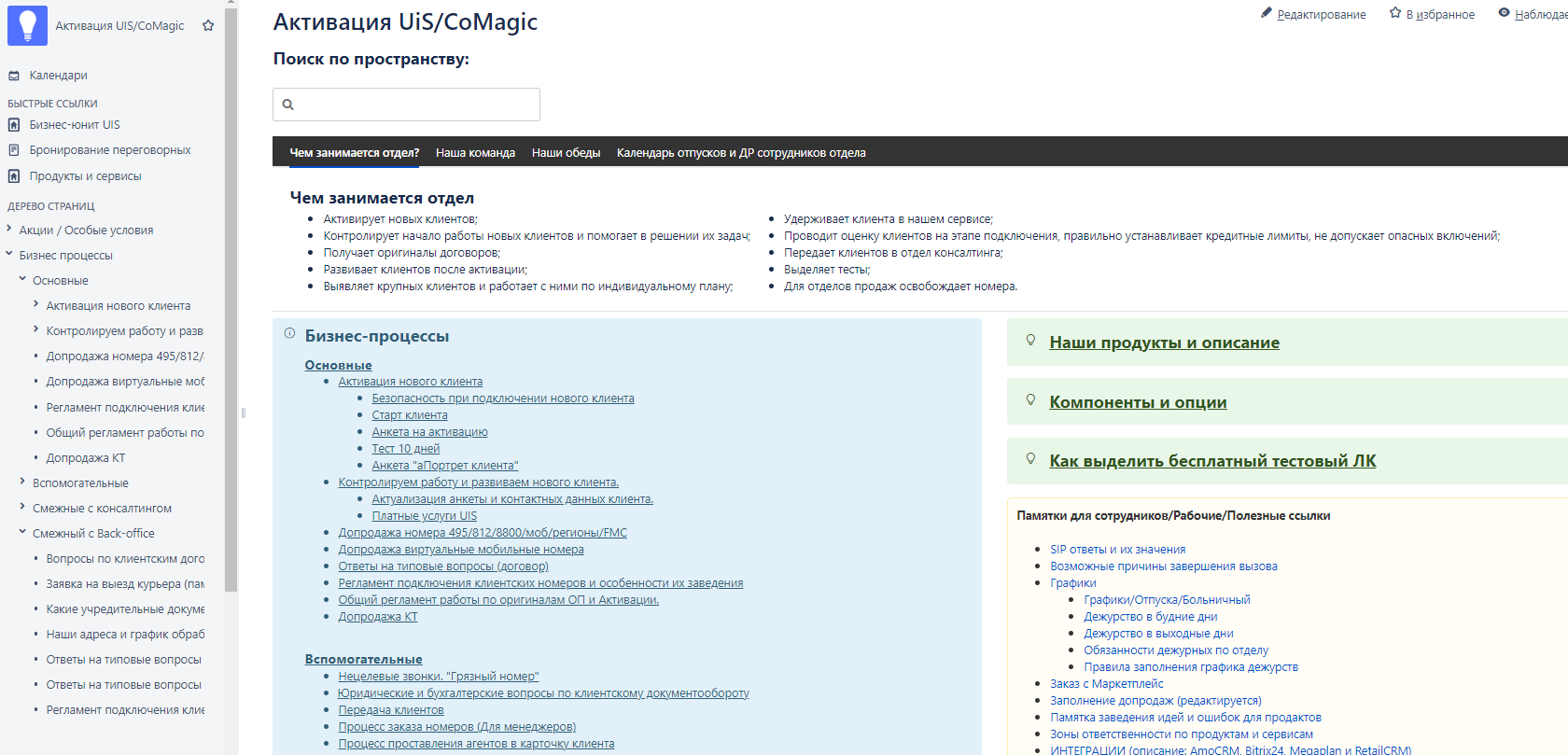Open Передача клиентов link

click(x=391, y=710)
